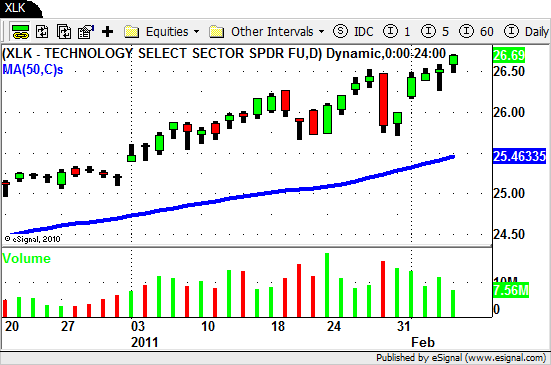Image resolution: width=551 pixels, height=365 pixels.
Task: Click the yellow Equities folder icon
Action: [132, 32]
